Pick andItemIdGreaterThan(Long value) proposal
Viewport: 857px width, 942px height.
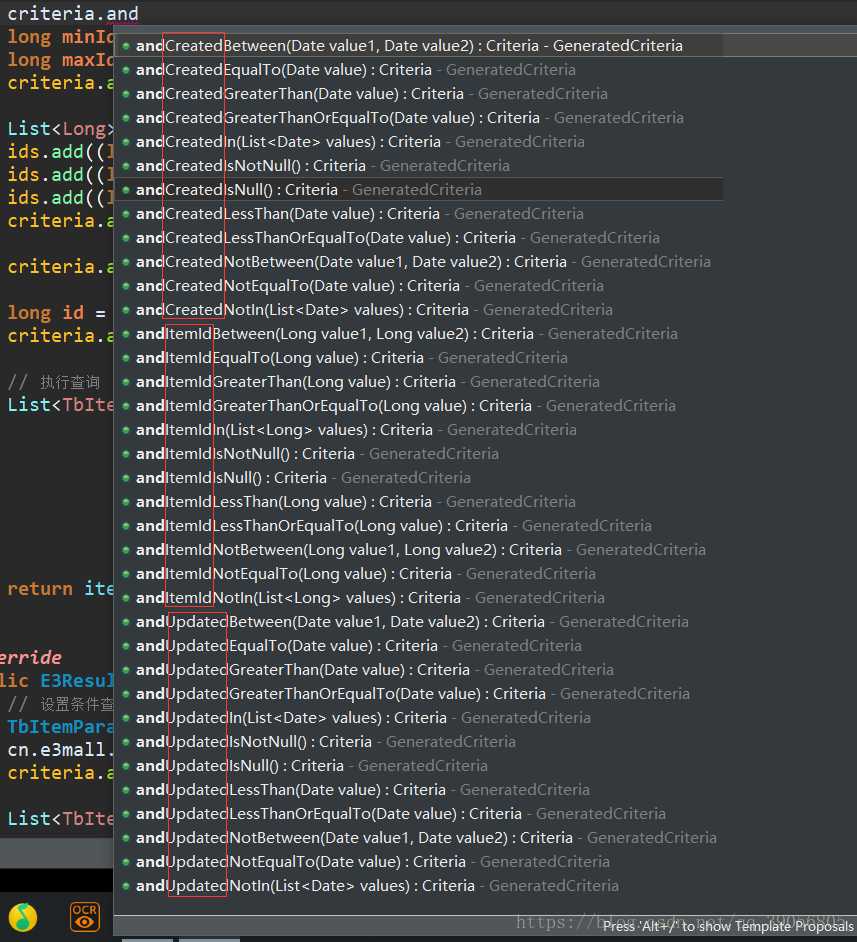point(418,382)
